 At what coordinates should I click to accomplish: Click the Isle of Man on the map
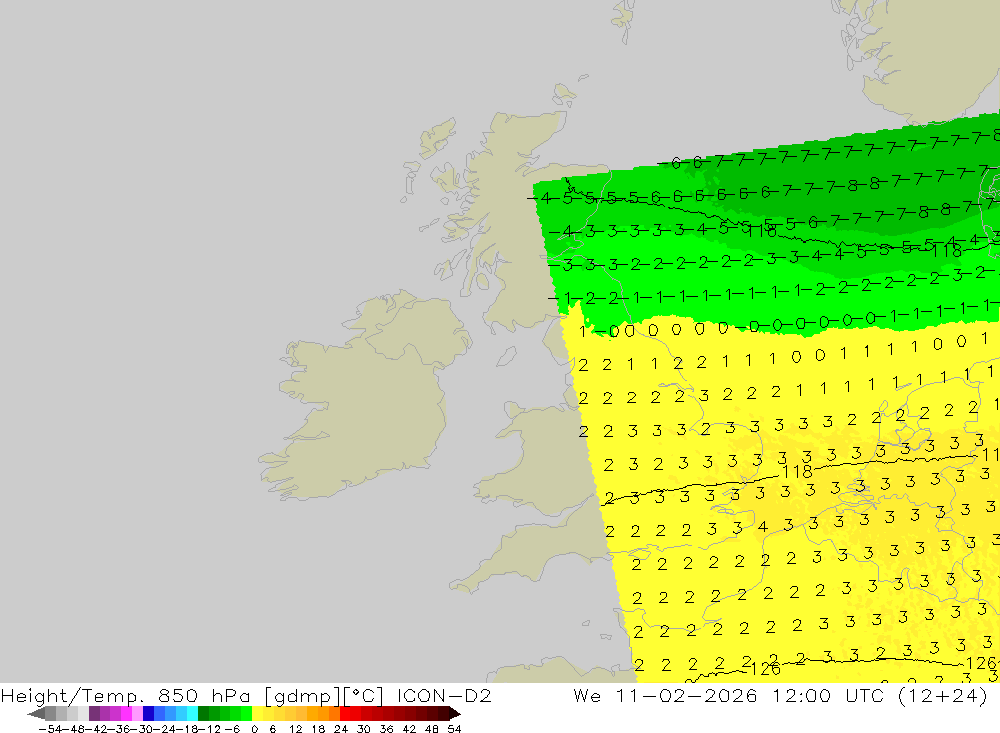[x=506, y=356]
